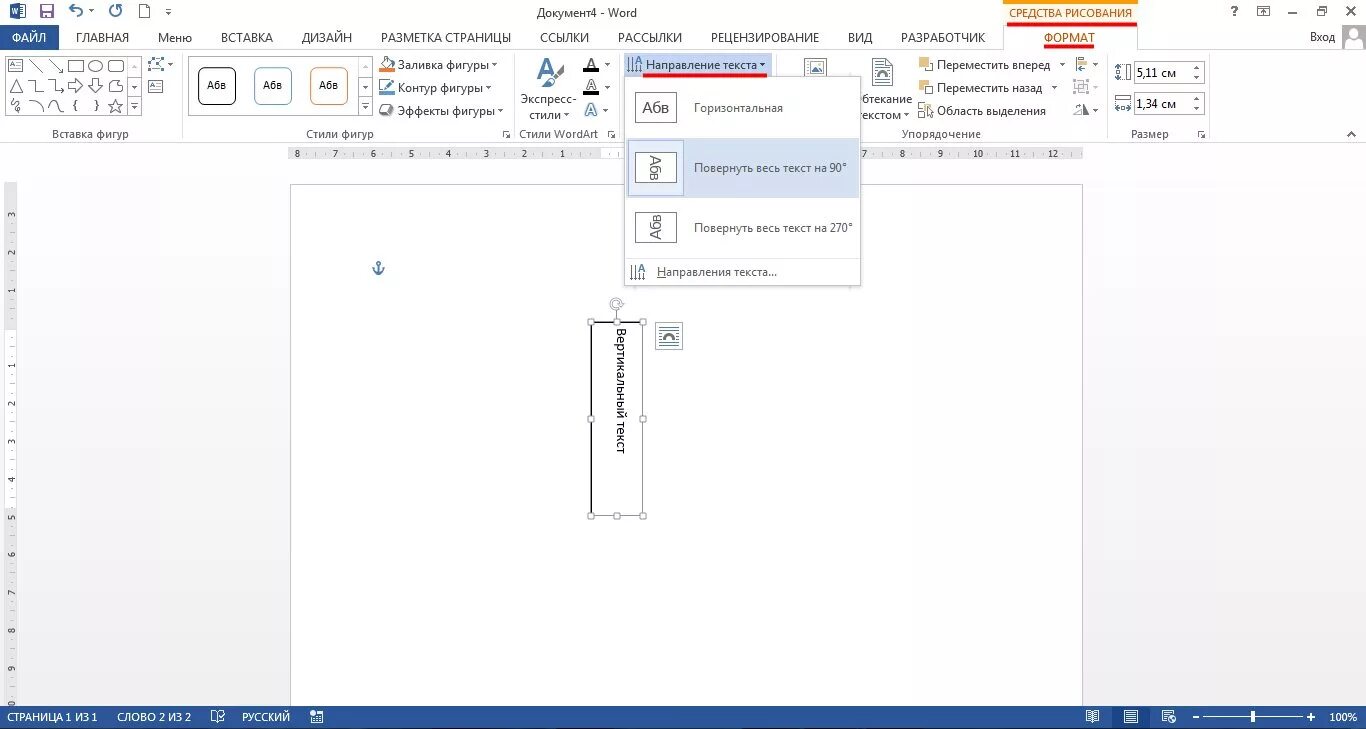Customize Quick Access Toolbar dropdown
Viewport: 1366px width, 729px height.
[x=168, y=12]
